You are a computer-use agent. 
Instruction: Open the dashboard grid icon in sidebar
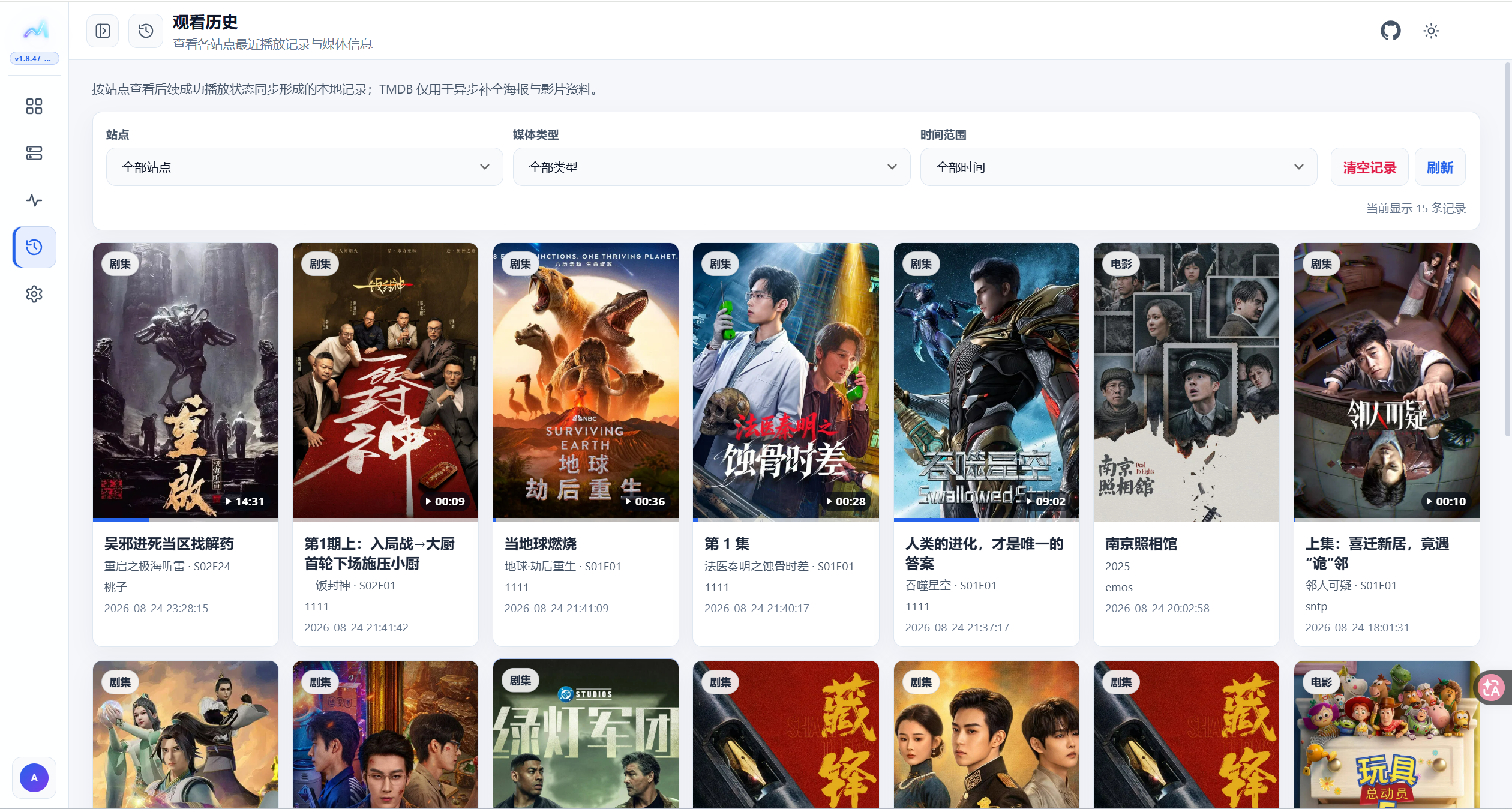pyautogui.click(x=34, y=106)
